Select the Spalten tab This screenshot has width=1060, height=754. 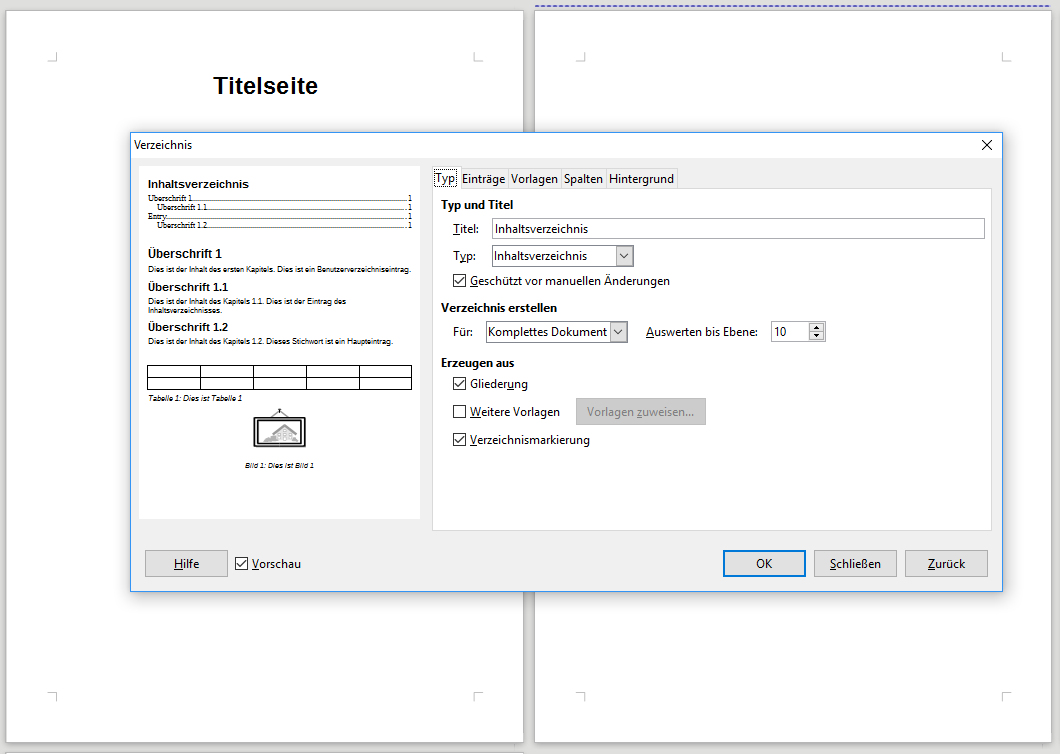point(583,179)
